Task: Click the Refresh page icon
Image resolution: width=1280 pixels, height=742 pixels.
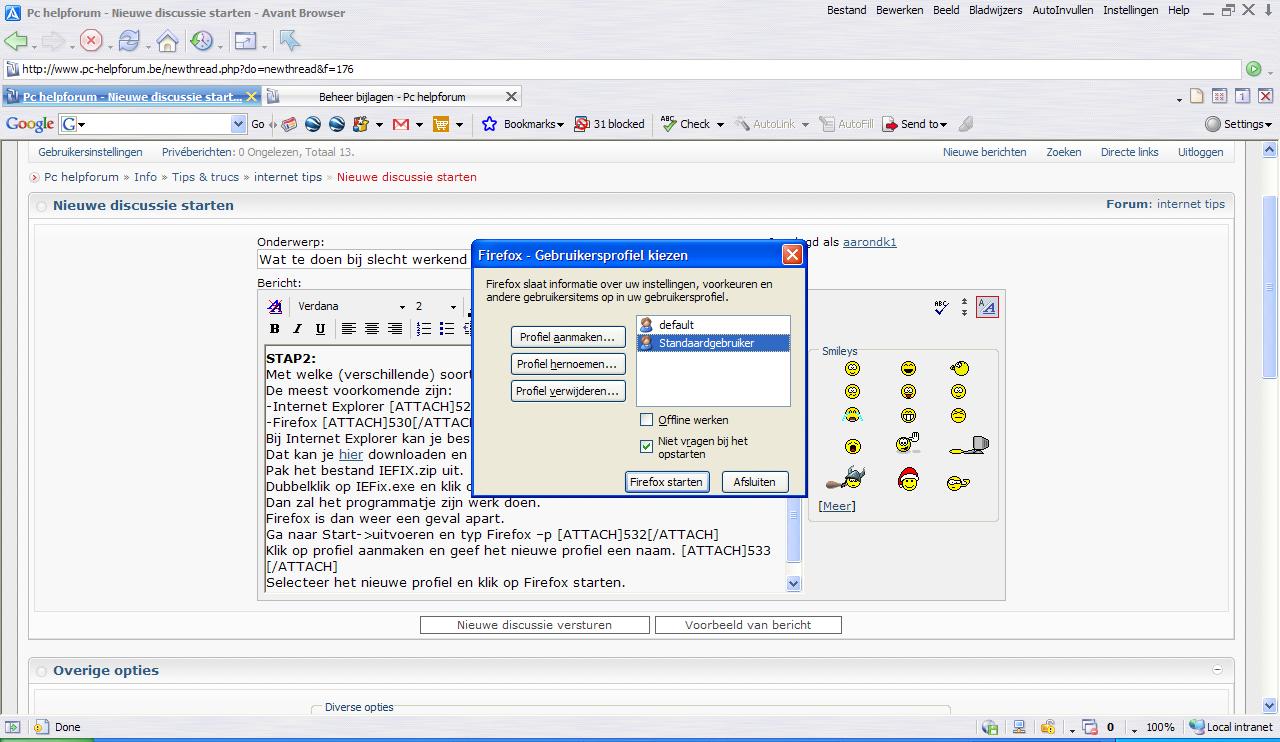Action: point(129,41)
